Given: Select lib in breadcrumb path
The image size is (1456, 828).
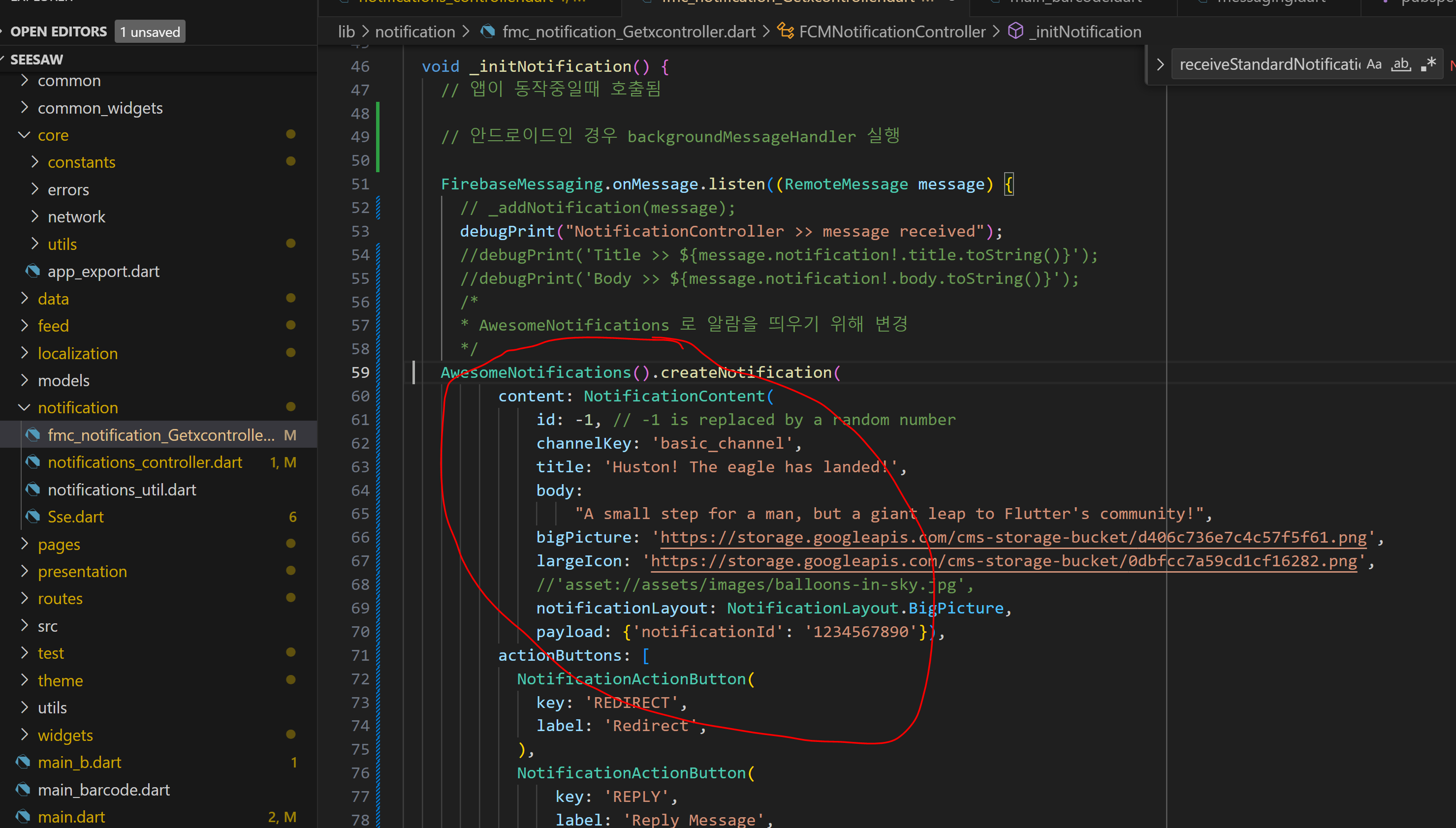Looking at the screenshot, I should point(346,32).
